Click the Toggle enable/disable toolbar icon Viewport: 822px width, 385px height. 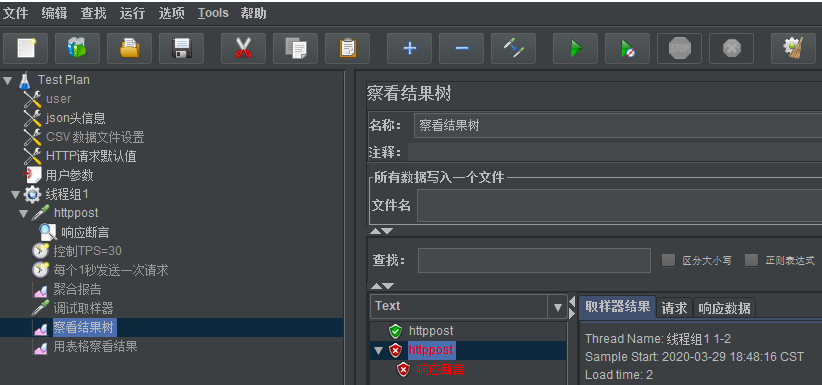(x=513, y=49)
